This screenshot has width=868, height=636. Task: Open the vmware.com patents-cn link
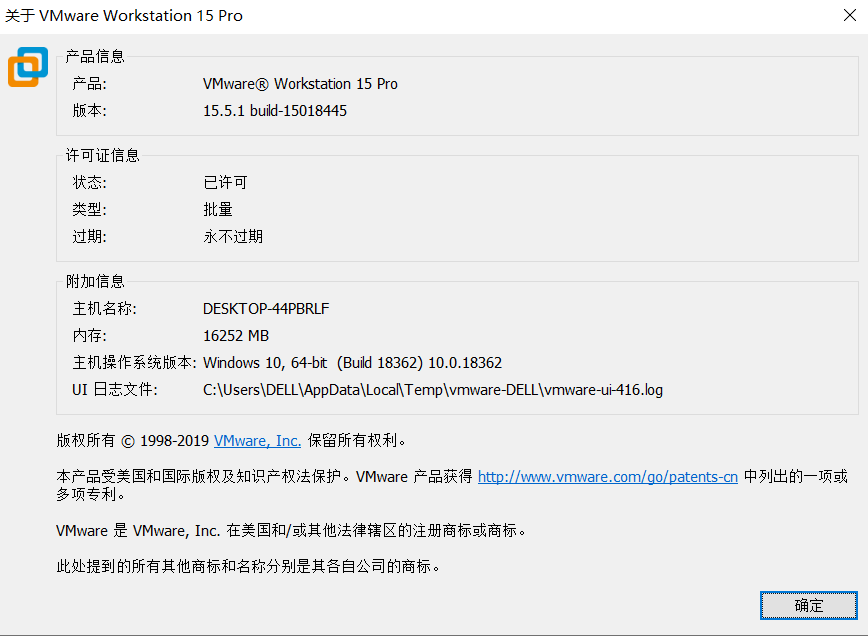pyautogui.click(x=607, y=477)
